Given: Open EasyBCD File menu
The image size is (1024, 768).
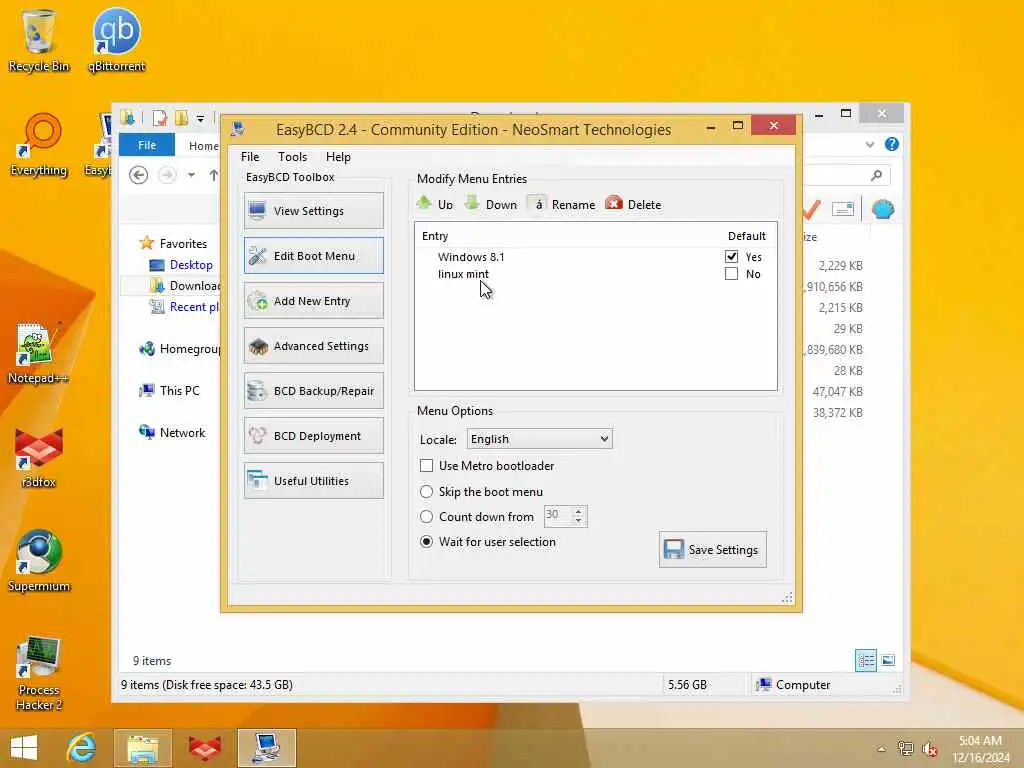Looking at the screenshot, I should coord(249,157).
